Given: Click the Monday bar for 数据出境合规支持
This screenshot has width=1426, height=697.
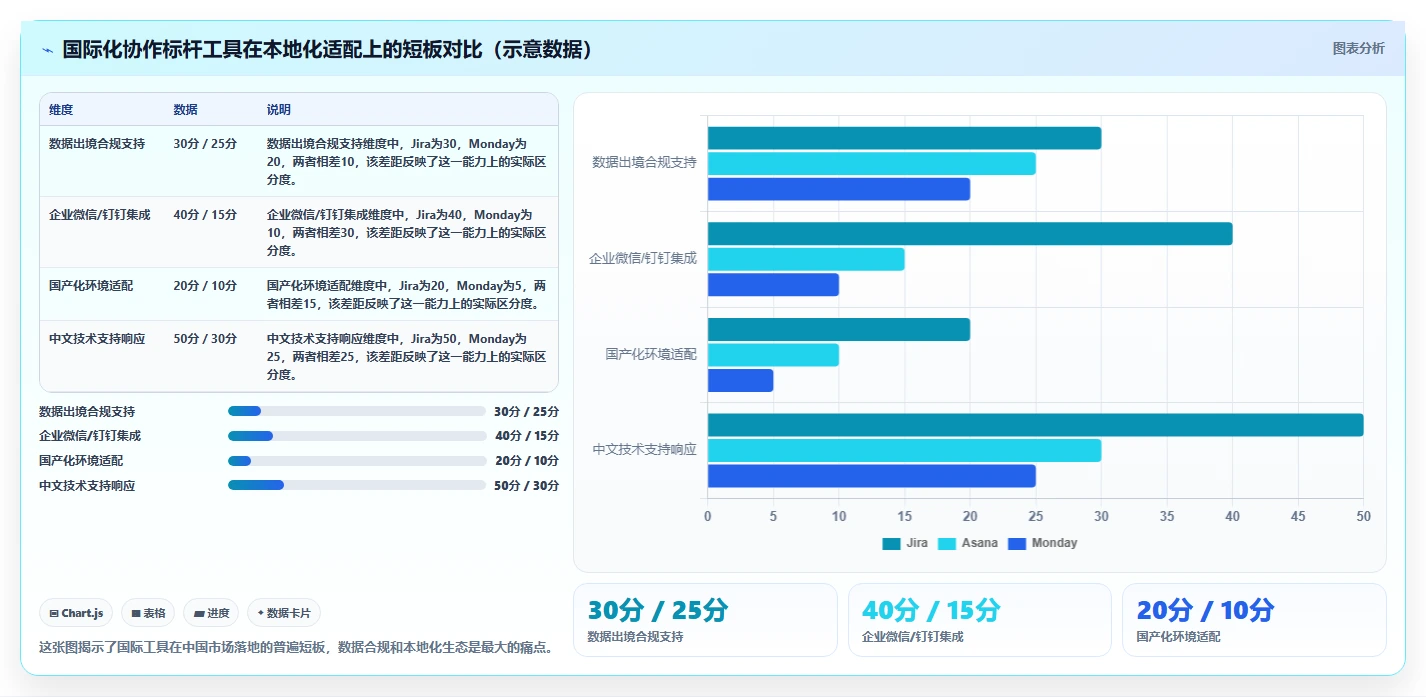Looking at the screenshot, I should (x=839, y=189).
